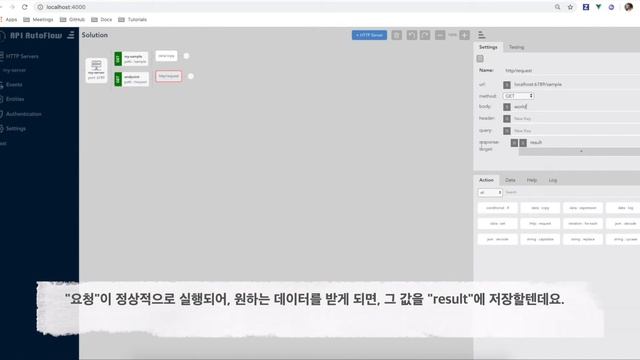Image resolution: width=640 pixels, height=360 pixels.
Task: Select my-server in the sidebar
Action: 14,70
